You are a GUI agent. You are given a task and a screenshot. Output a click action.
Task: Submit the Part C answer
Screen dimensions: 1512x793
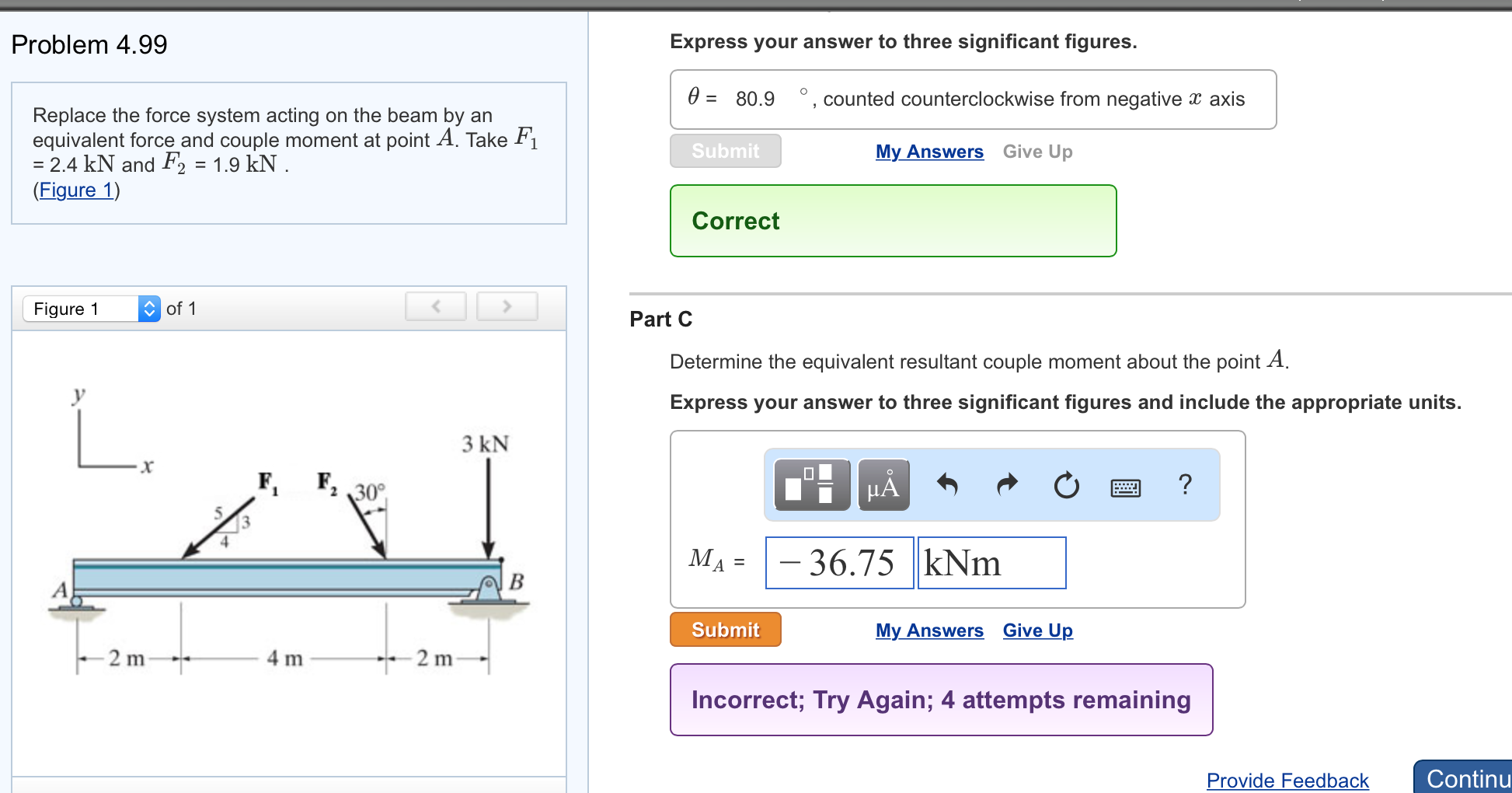click(x=725, y=630)
